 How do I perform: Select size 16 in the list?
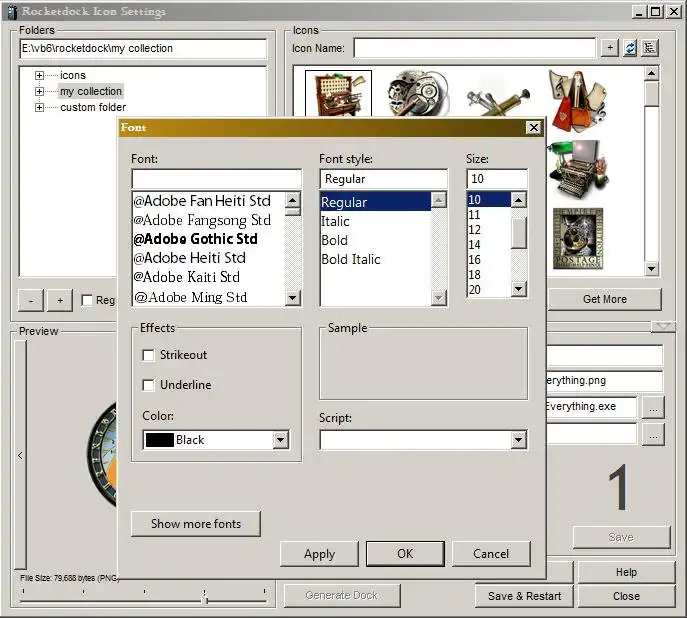click(475, 260)
